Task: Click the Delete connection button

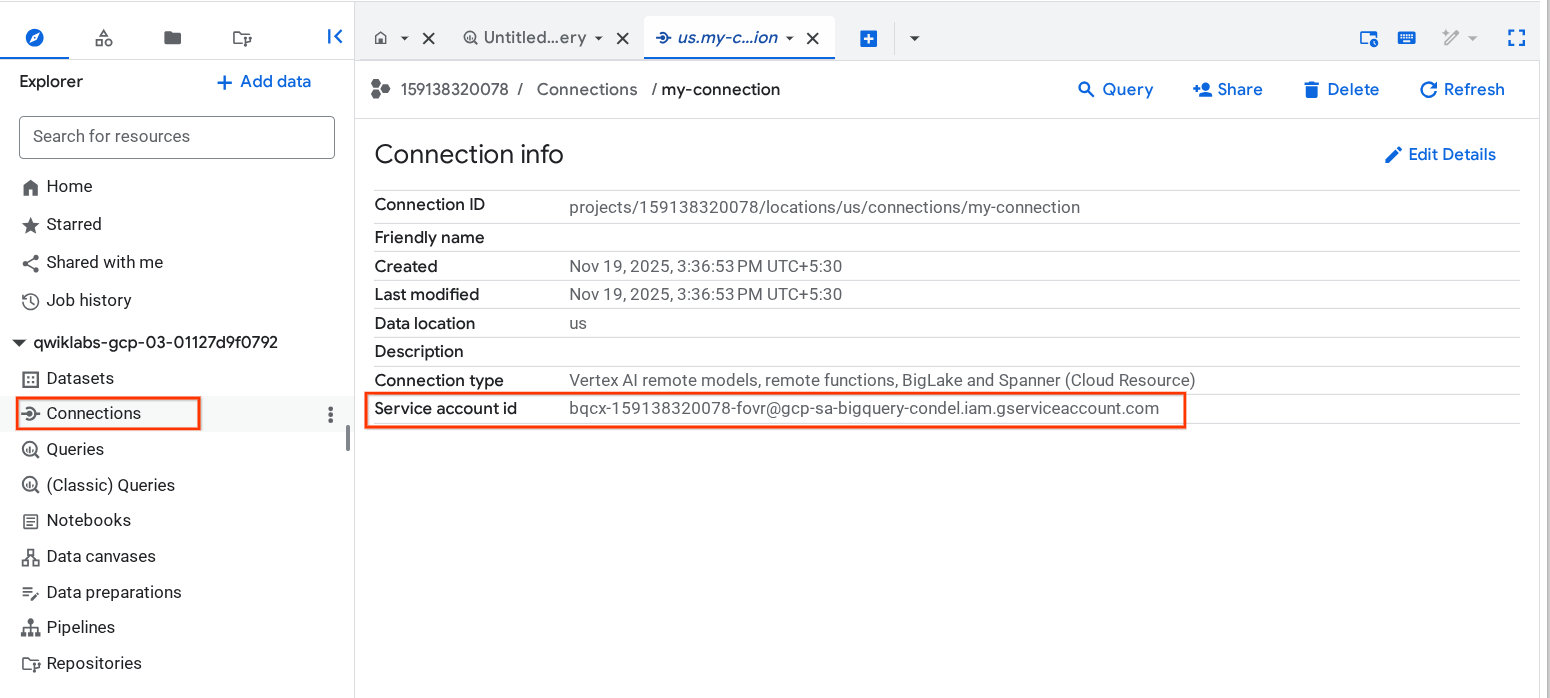Action: pyautogui.click(x=1341, y=89)
